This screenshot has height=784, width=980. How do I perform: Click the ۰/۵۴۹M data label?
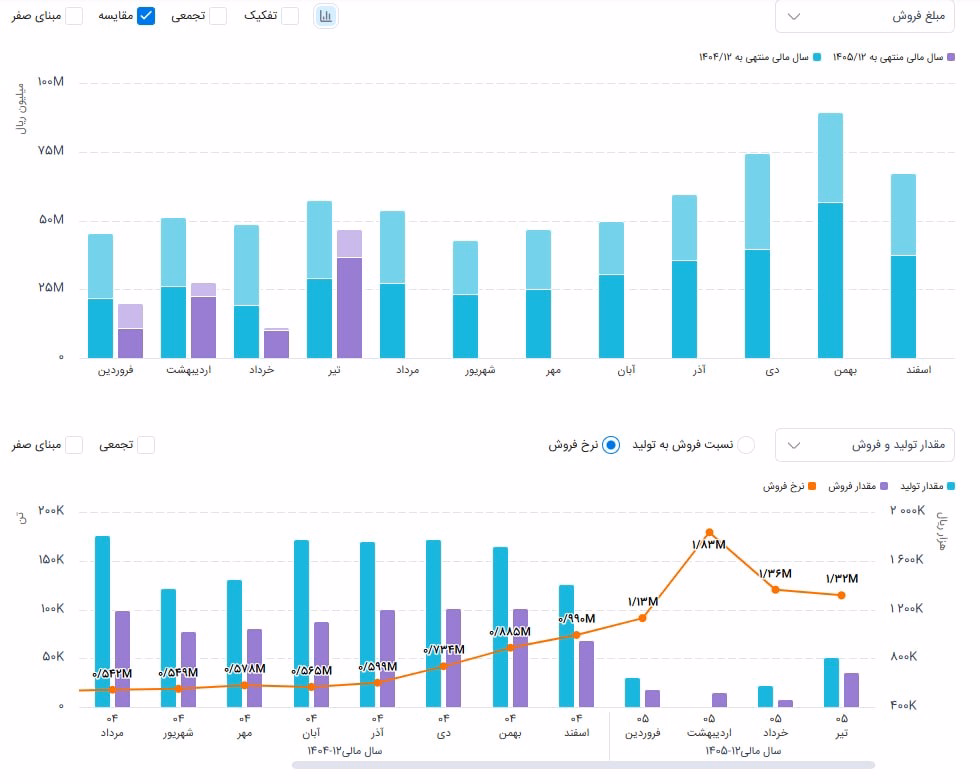(178, 672)
